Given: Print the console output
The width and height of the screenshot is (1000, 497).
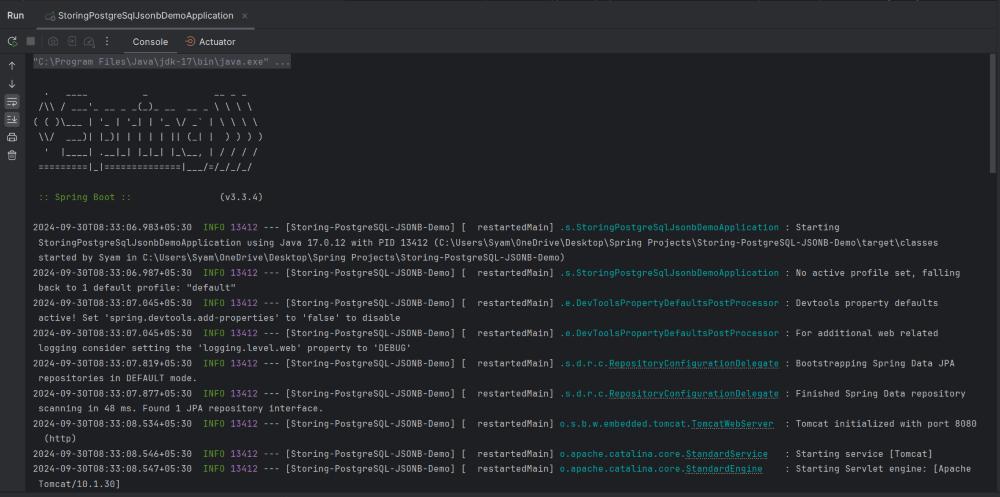Looking at the screenshot, I should click(12, 137).
